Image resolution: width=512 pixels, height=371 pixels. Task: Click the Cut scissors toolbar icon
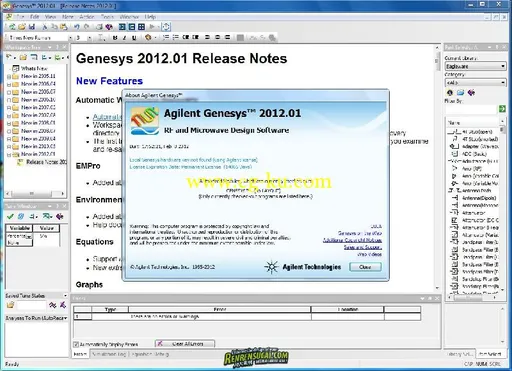[45, 27]
